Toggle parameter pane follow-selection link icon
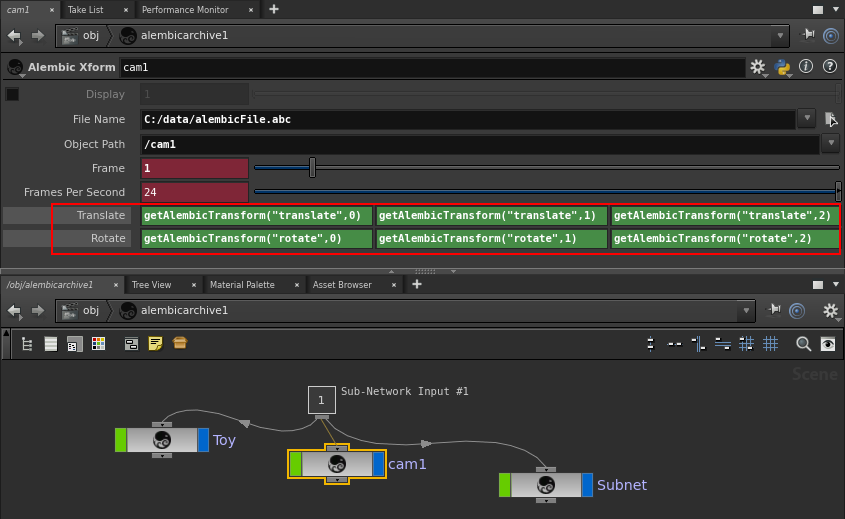Image resolution: width=845 pixels, height=519 pixels. [831, 36]
